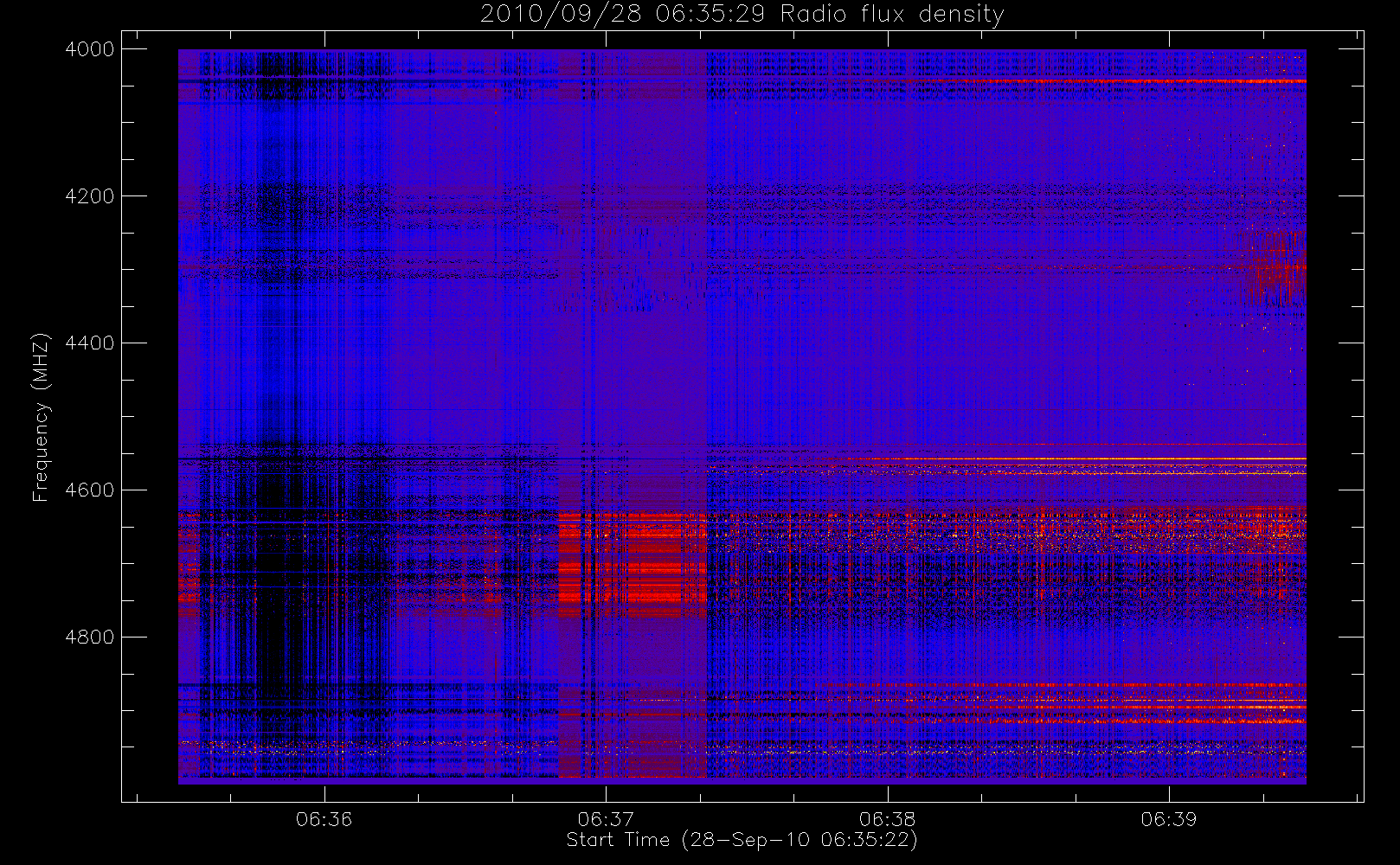1400x865 pixels.
Task: Click the plot title '2010/09/28 06:35:29 Radio flux density'
Action: coord(742,15)
